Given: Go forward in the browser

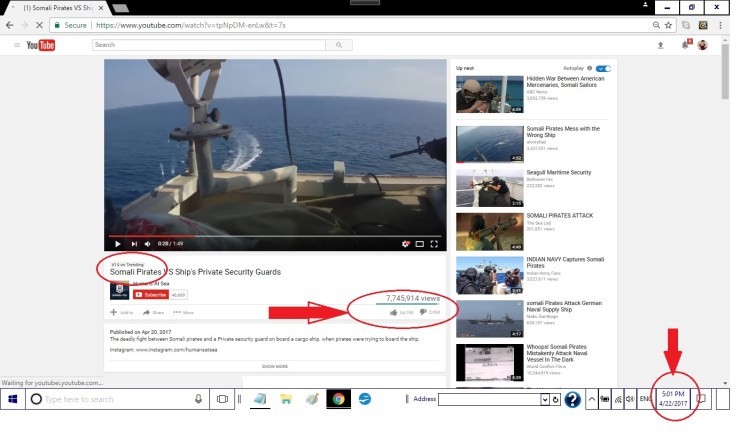Looking at the screenshot, I should [25, 25].
